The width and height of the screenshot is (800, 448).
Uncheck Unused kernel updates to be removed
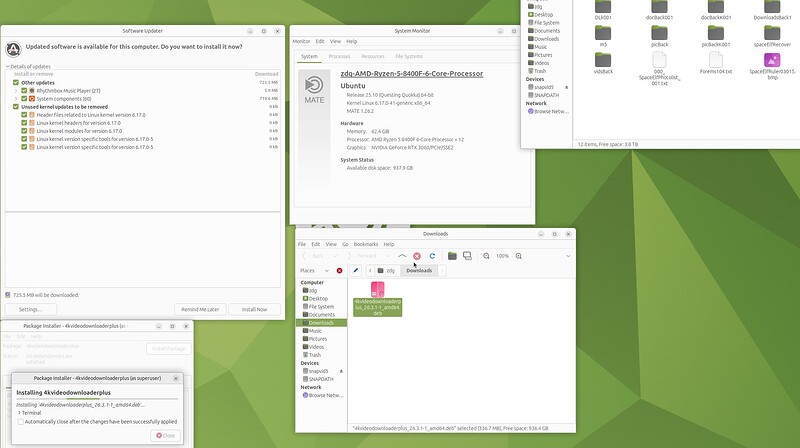pyautogui.click(x=16, y=107)
